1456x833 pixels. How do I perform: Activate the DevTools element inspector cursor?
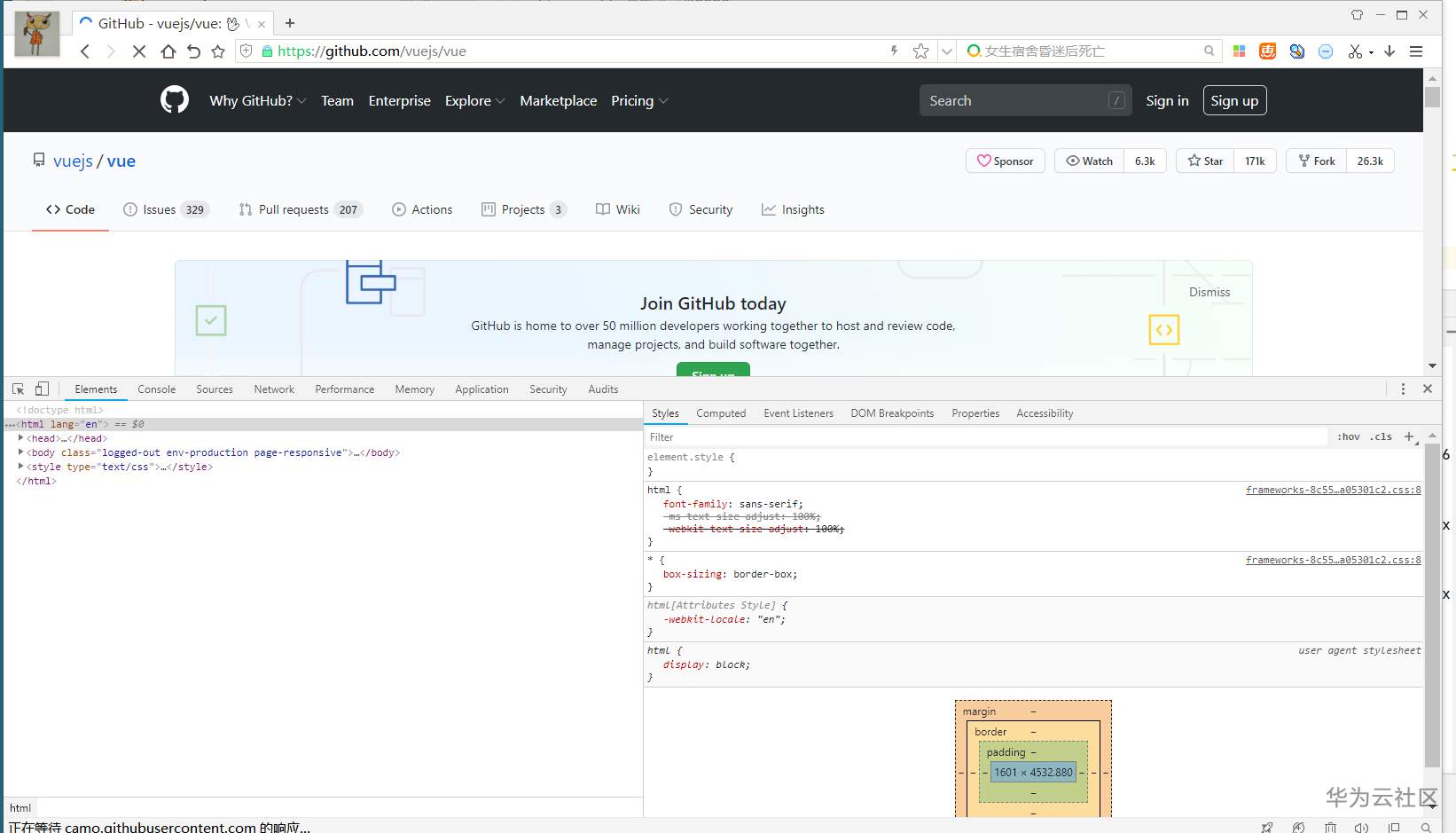(x=18, y=389)
